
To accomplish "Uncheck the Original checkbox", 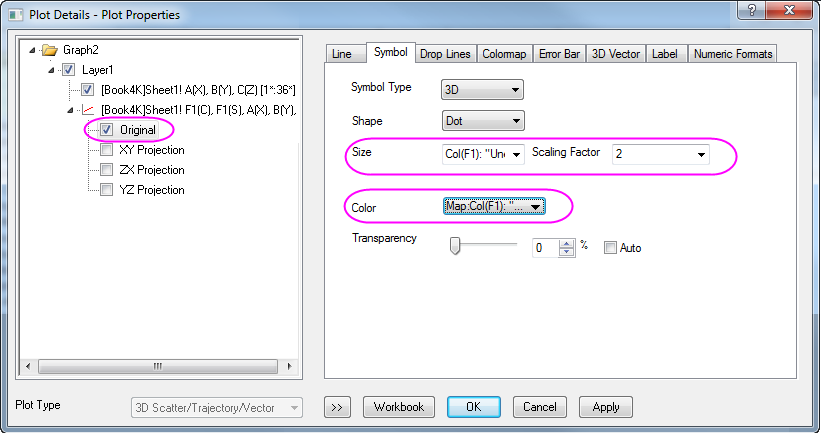I will pyautogui.click(x=107, y=130).
